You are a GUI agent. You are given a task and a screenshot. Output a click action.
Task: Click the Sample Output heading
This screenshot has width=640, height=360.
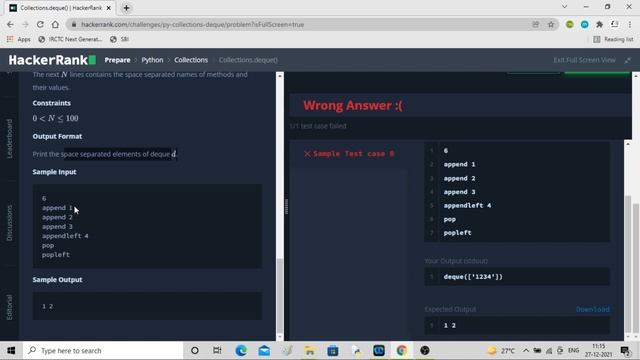(x=58, y=280)
